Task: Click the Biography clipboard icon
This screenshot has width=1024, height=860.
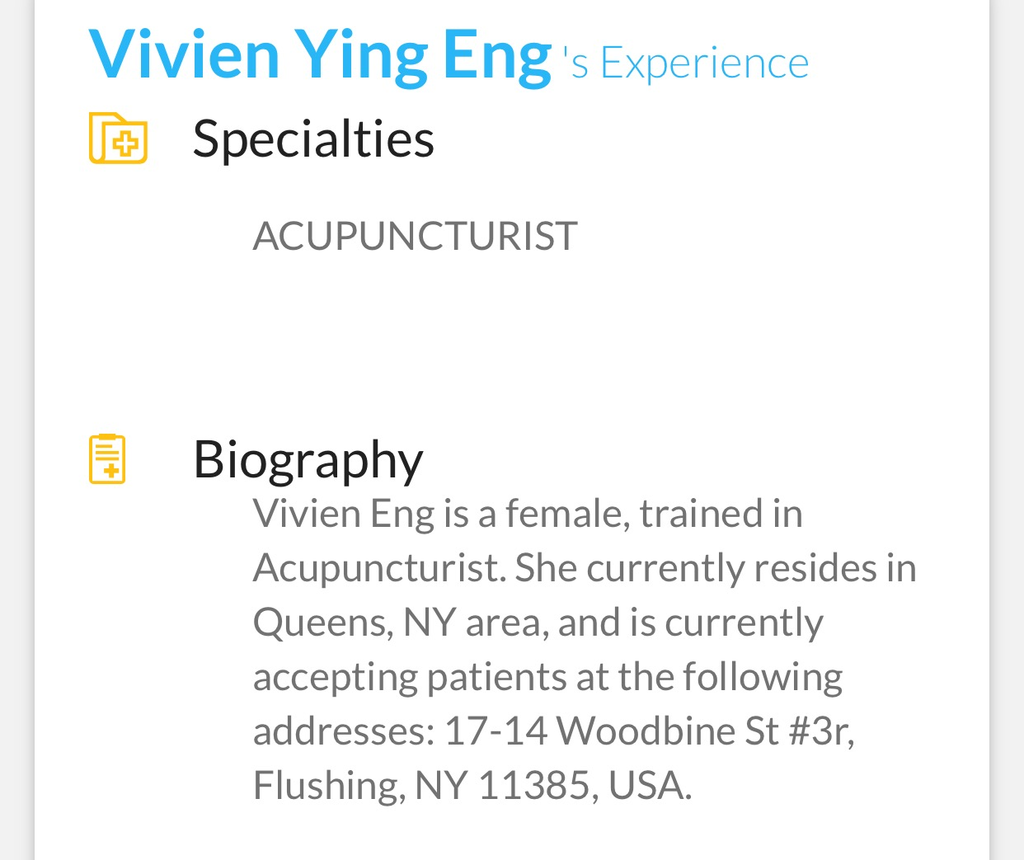Action: click(108, 459)
